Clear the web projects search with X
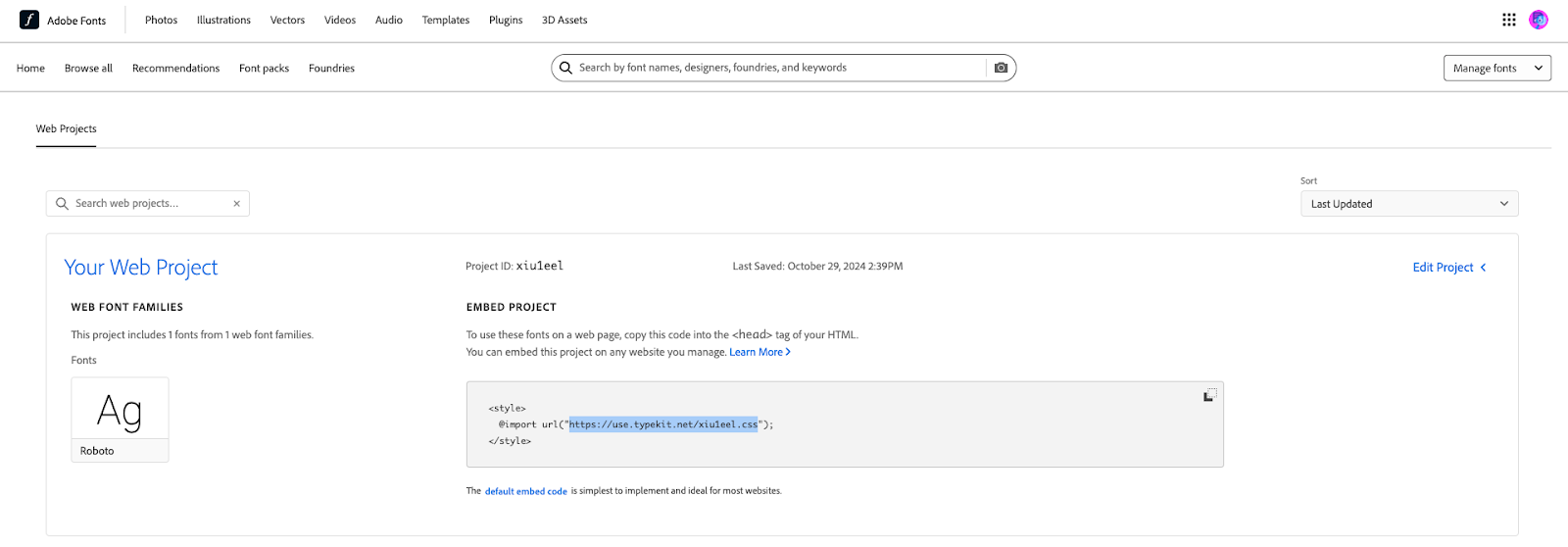Image resolution: width=1568 pixels, height=547 pixels. (236, 204)
